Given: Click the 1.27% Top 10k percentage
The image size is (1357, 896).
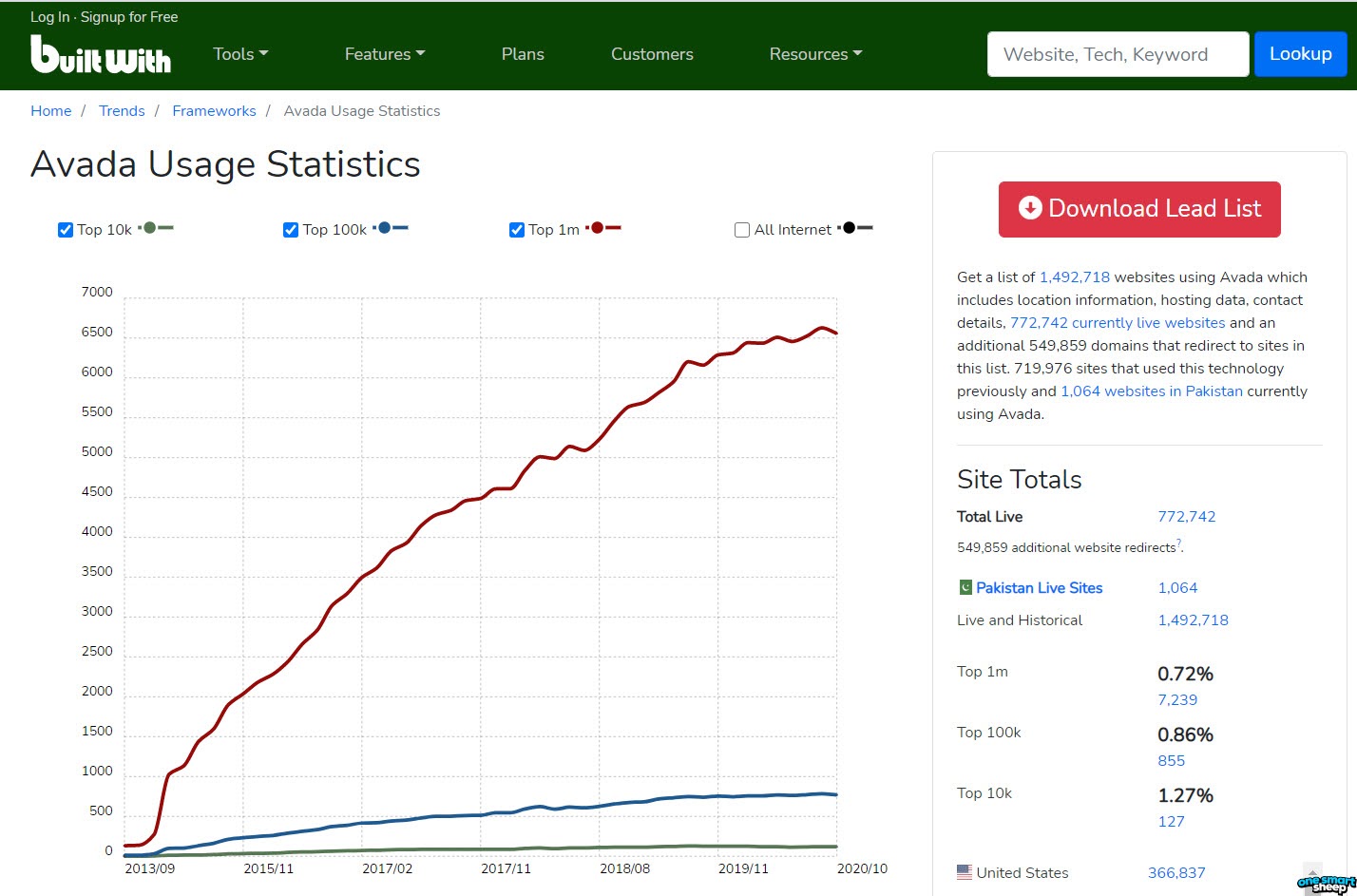Looking at the screenshot, I should (1185, 795).
